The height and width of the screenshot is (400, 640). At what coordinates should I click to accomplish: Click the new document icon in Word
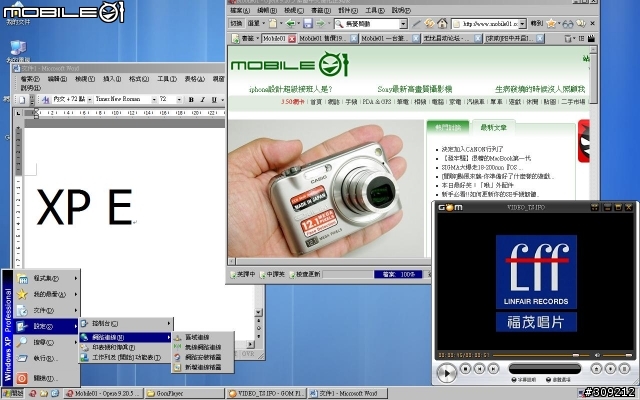pyautogui.click(x=22, y=100)
